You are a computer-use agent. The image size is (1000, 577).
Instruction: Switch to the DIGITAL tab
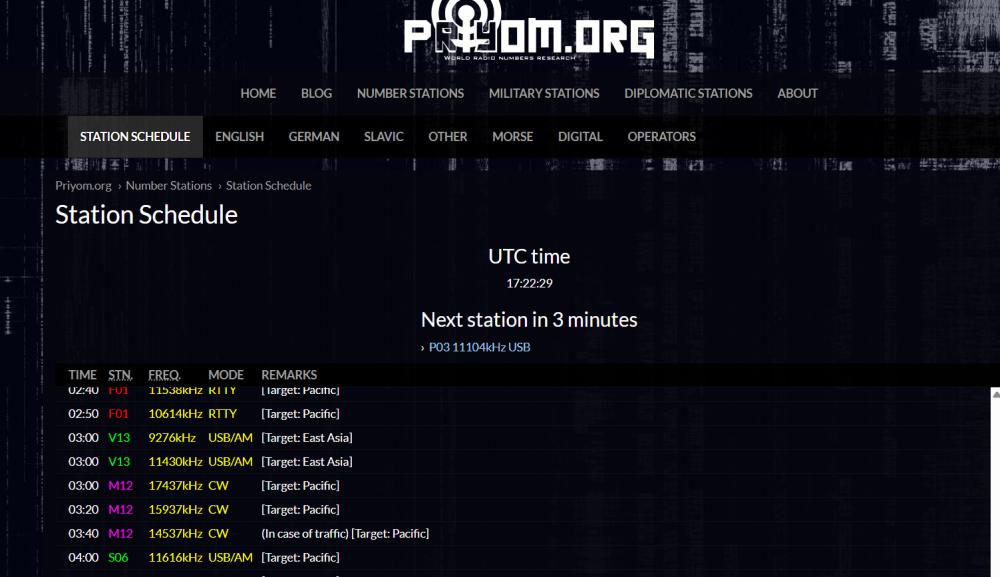click(x=580, y=137)
